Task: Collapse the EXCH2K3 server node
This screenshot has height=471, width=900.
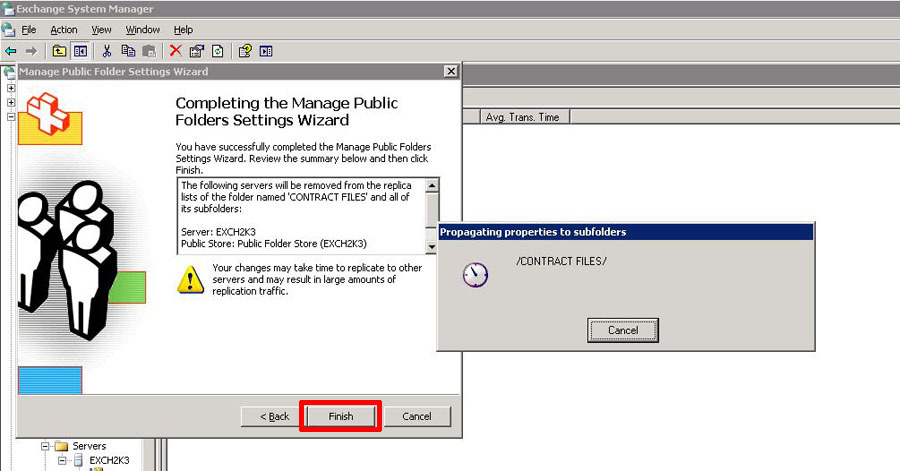Action: pos(61,460)
